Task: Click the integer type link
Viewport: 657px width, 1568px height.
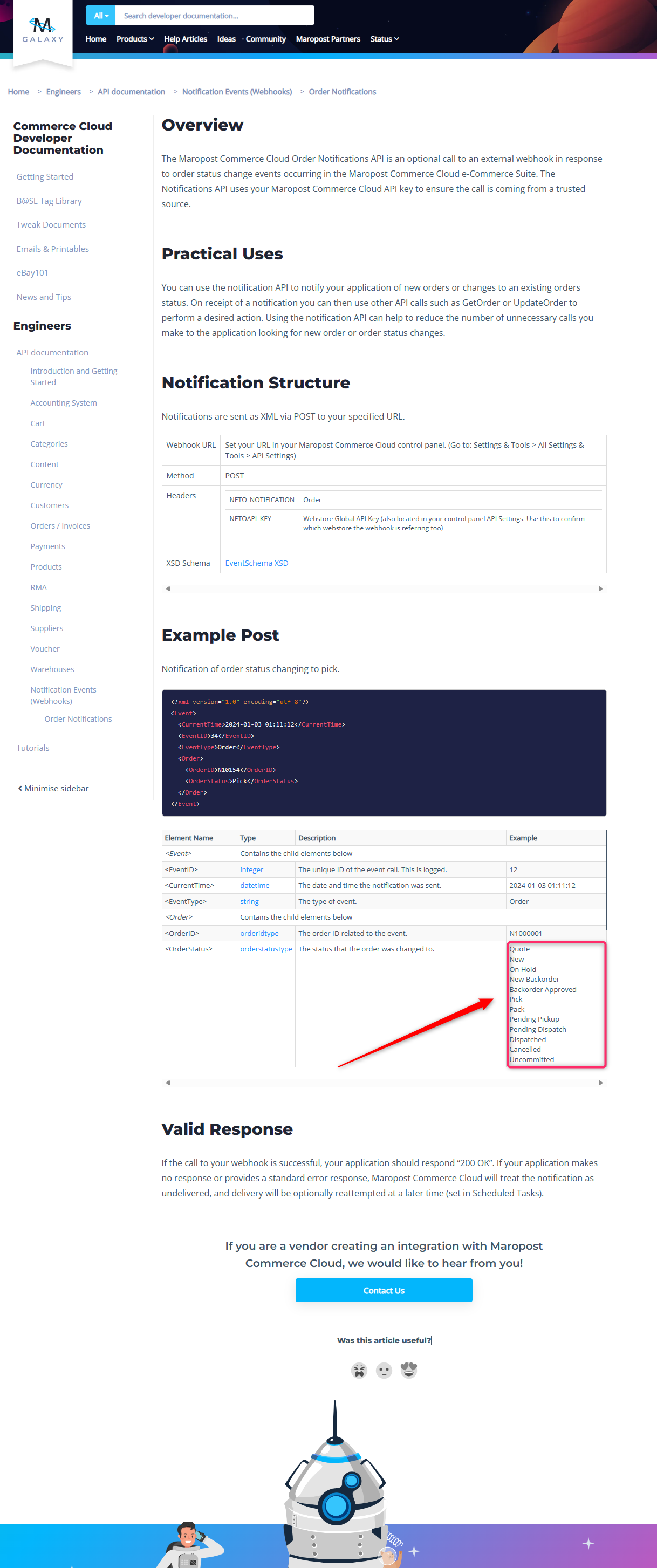Action: click(x=251, y=870)
